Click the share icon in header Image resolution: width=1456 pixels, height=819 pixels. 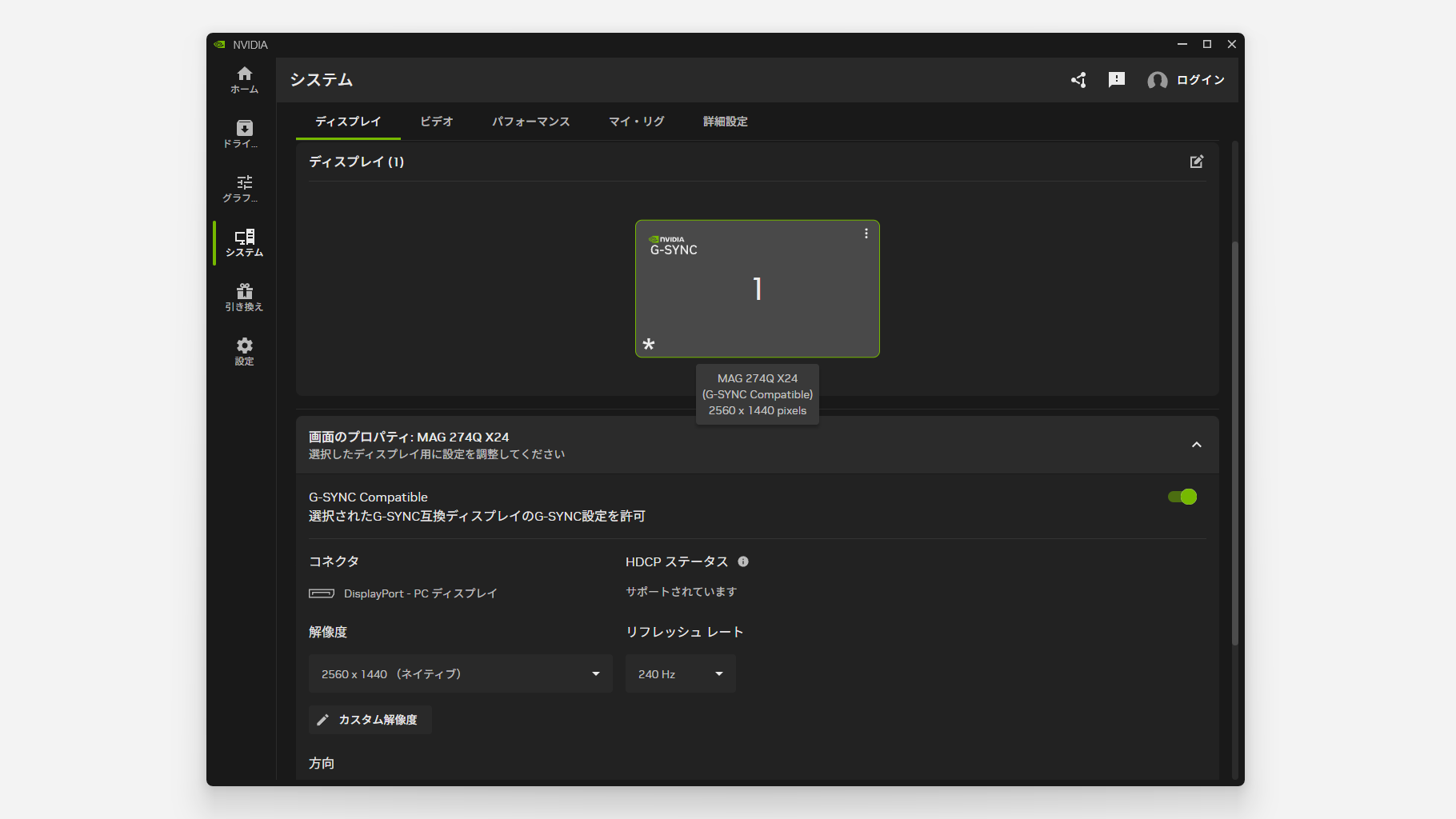click(x=1078, y=80)
